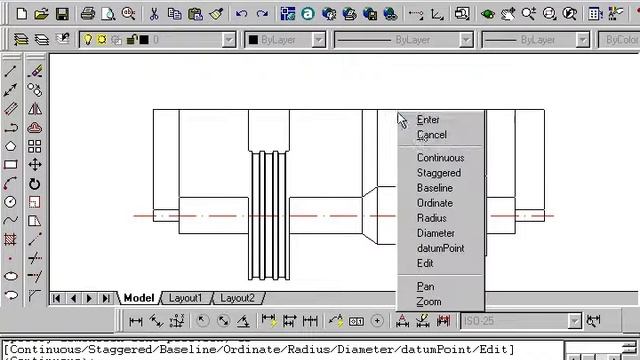Select the Circle draw tool
640x360 pixels.
11,202
